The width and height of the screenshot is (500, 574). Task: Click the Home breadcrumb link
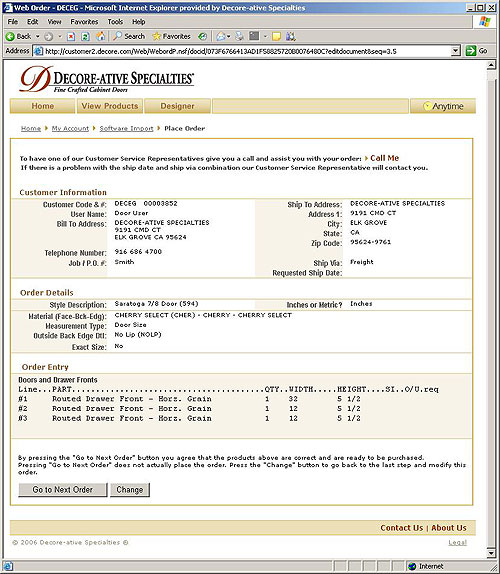coord(31,128)
